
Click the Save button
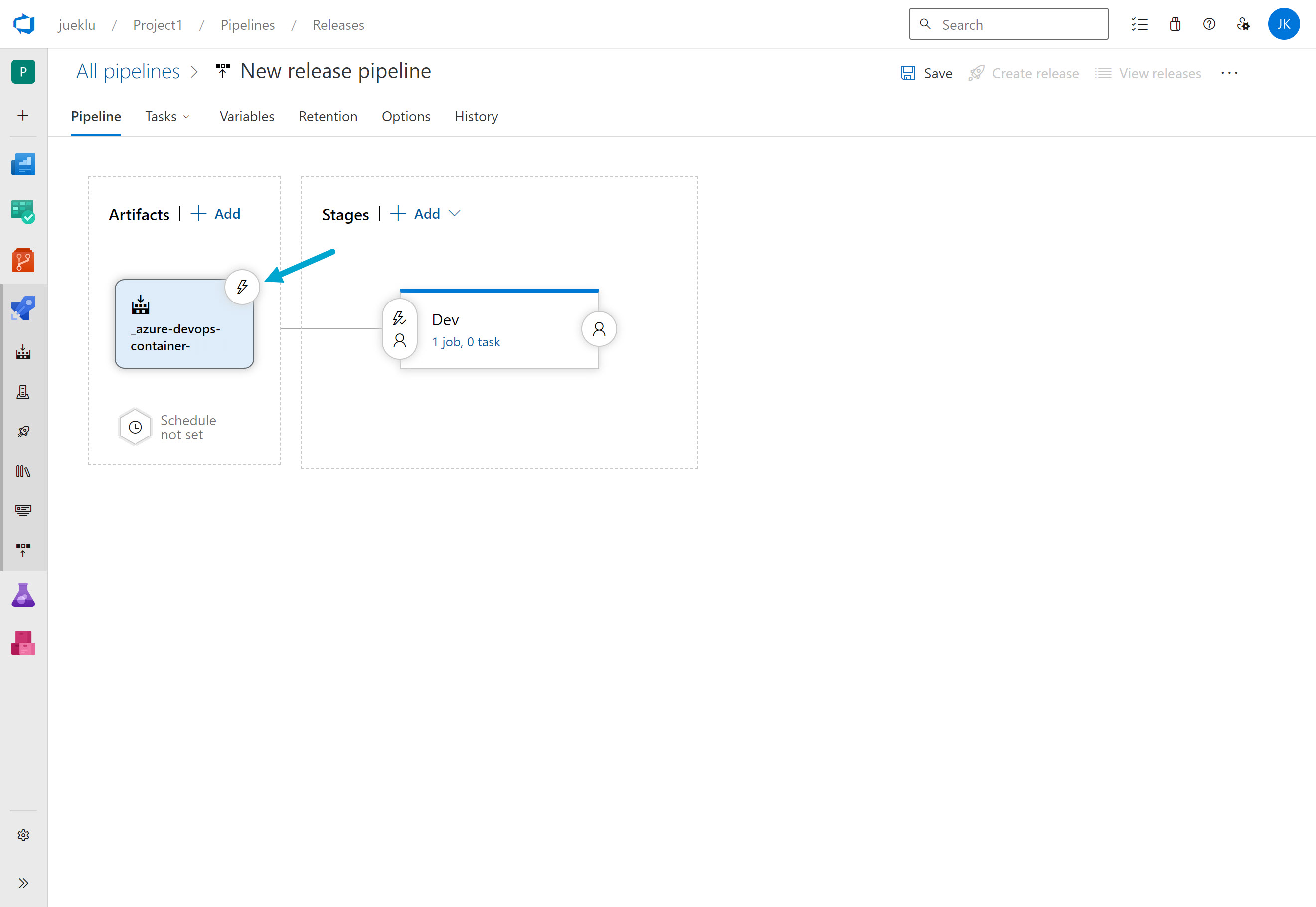[x=927, y=73]
